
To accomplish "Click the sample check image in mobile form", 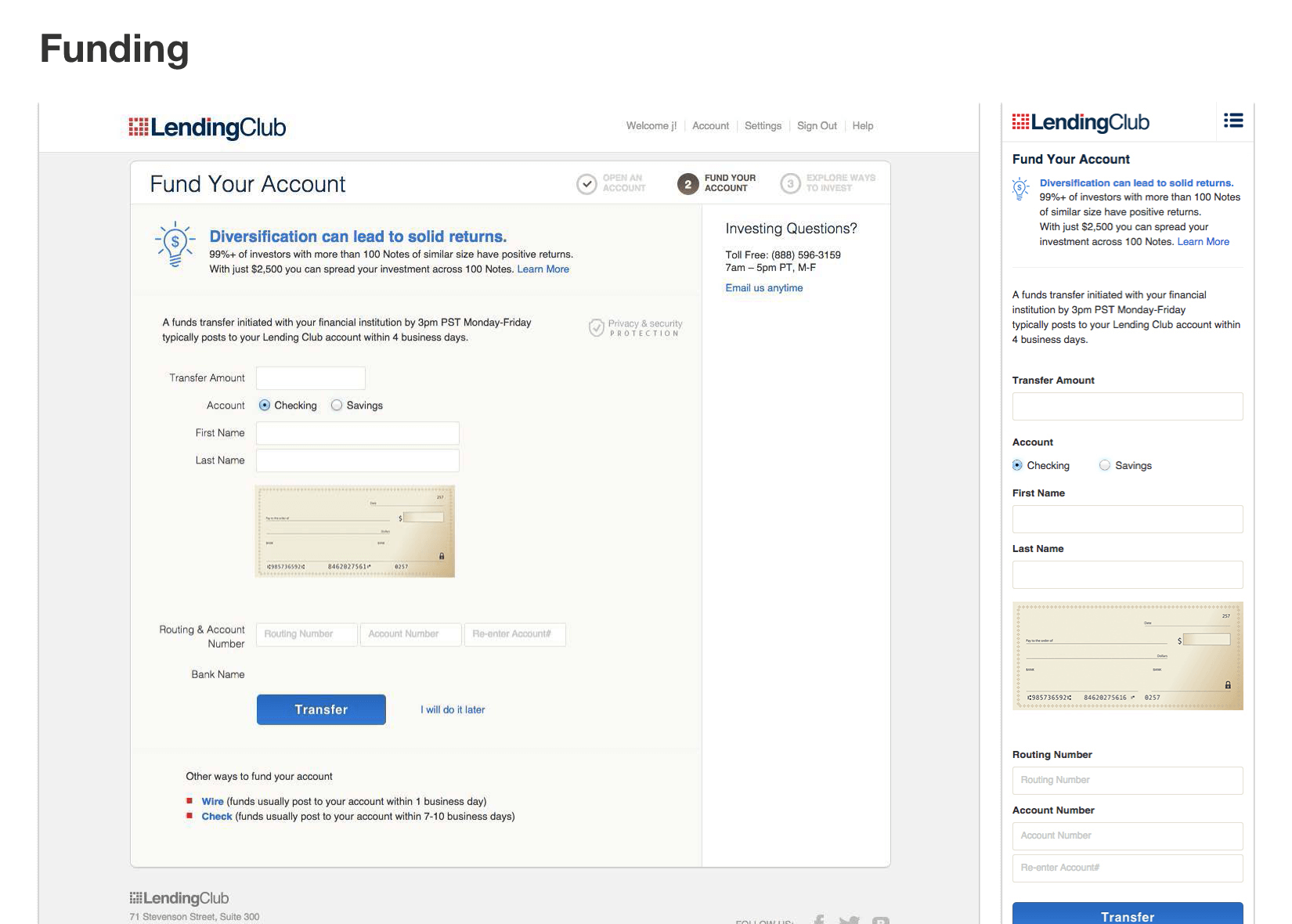I will (1128, 656).
